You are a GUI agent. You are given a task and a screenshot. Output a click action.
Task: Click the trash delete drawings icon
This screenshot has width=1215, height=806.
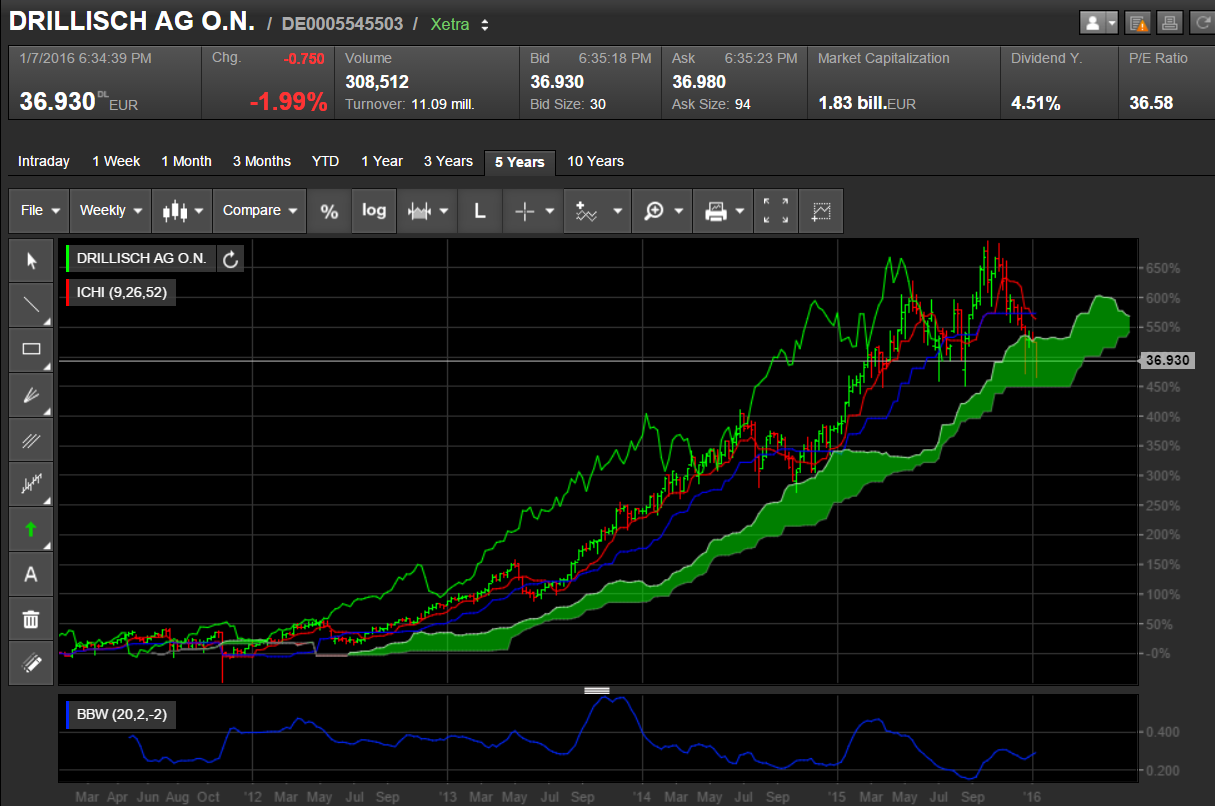31,619
